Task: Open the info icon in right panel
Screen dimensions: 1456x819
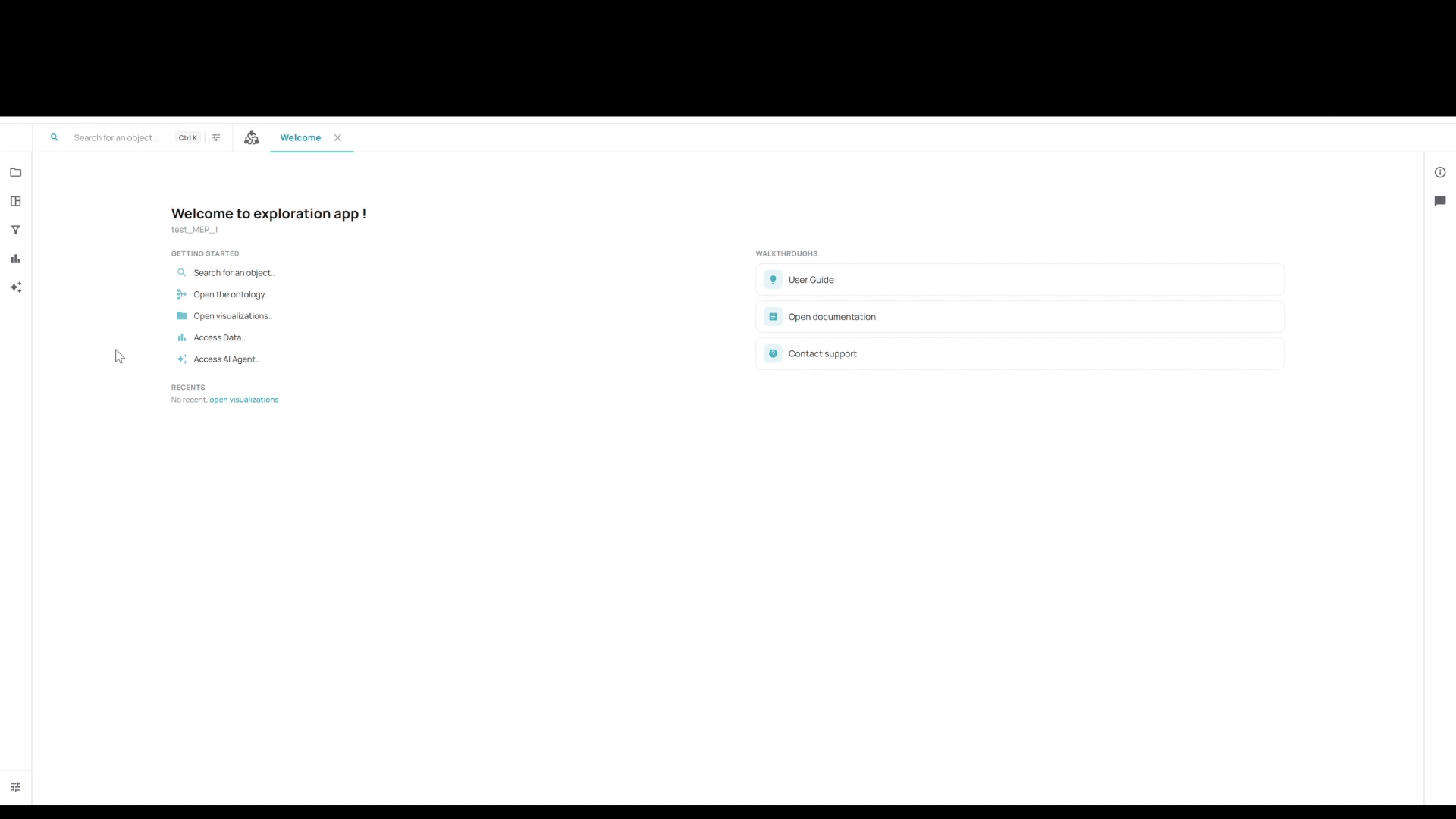Action: coord(1440,173)
